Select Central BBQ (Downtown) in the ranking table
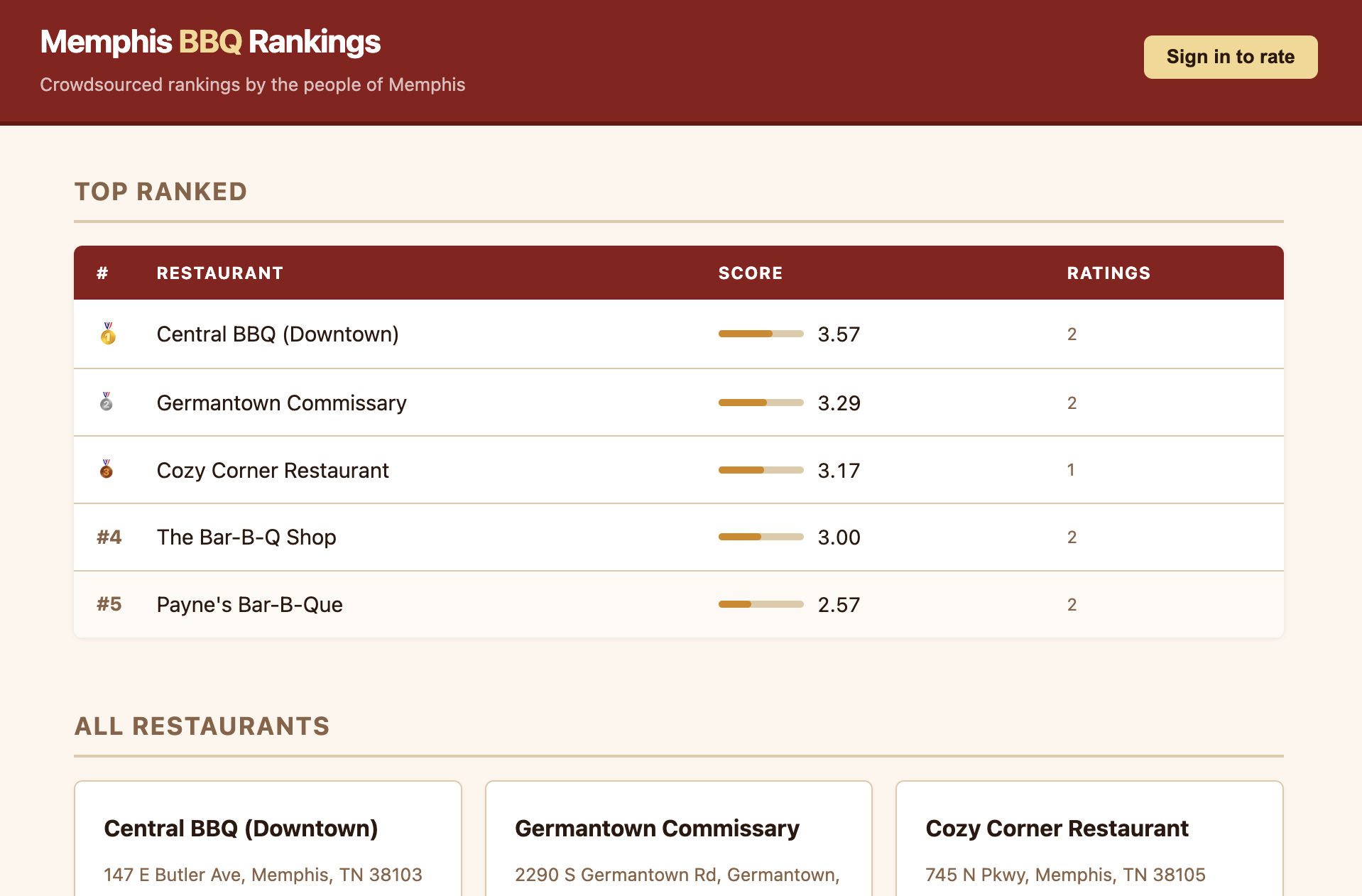1362x896 pixels. [278, 334]
